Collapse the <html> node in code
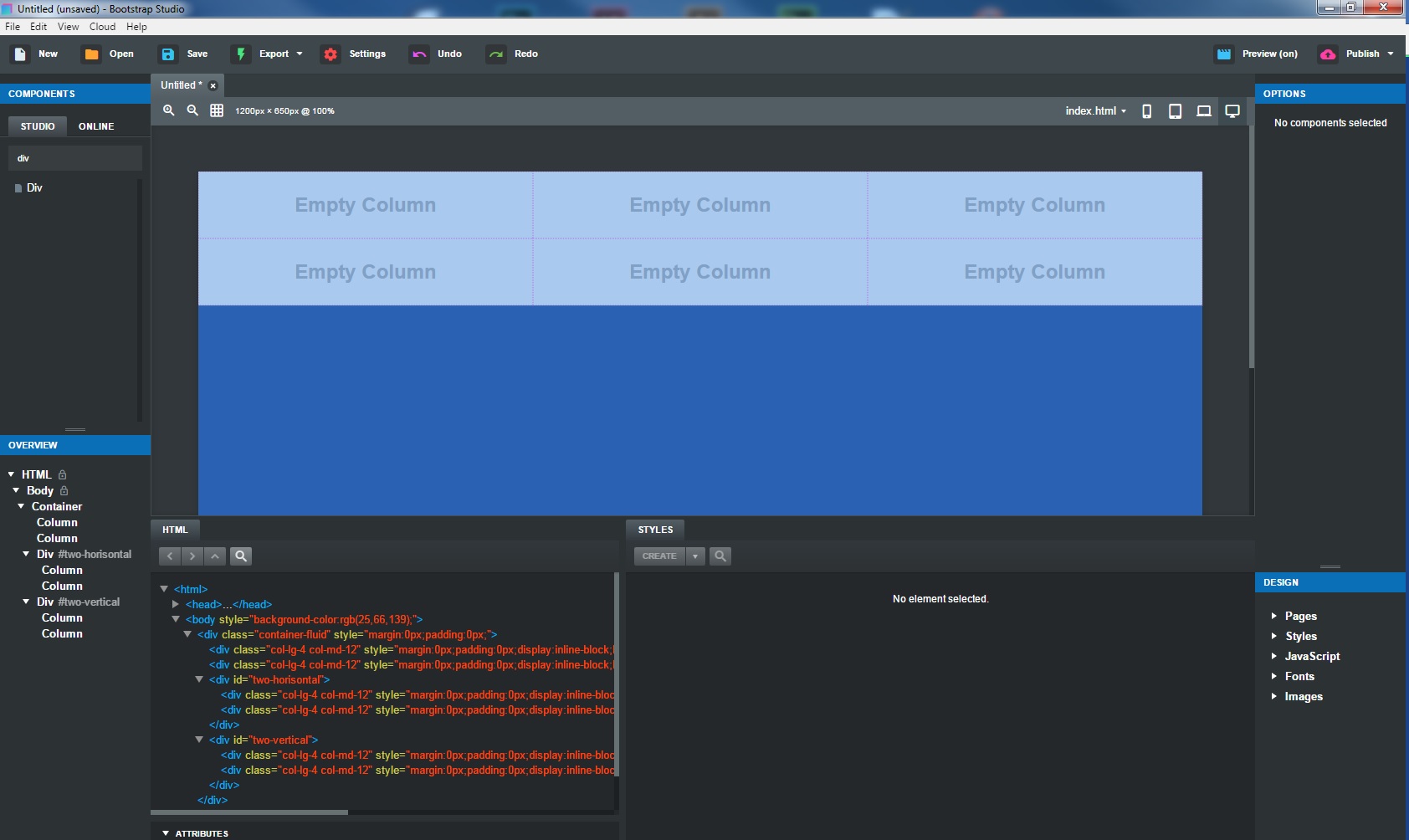The image size is (1409, 840). coord(164,589)
